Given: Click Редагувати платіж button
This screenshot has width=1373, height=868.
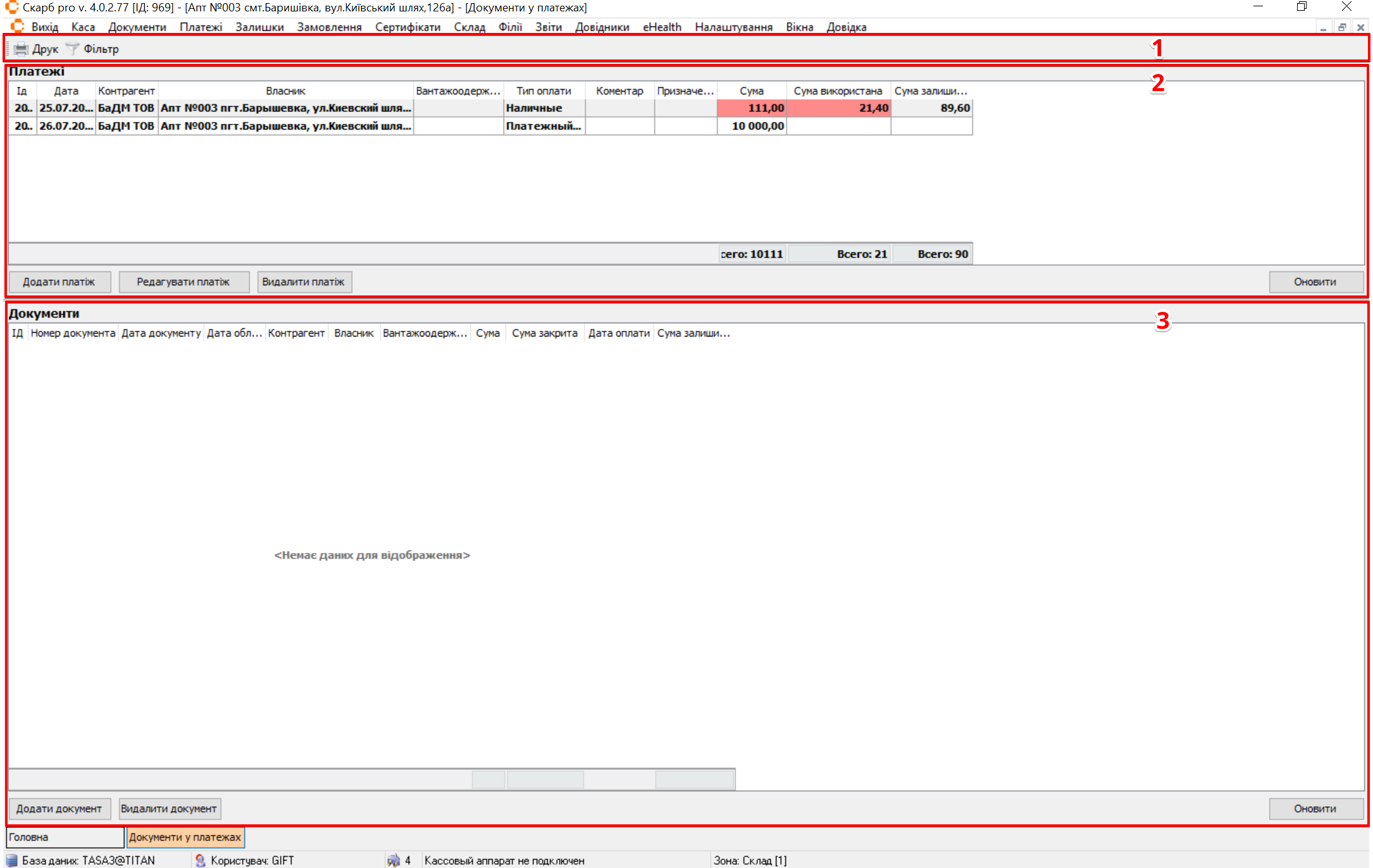Looking at the screenshot, I should pyautogui.click(x=183, y=282).
